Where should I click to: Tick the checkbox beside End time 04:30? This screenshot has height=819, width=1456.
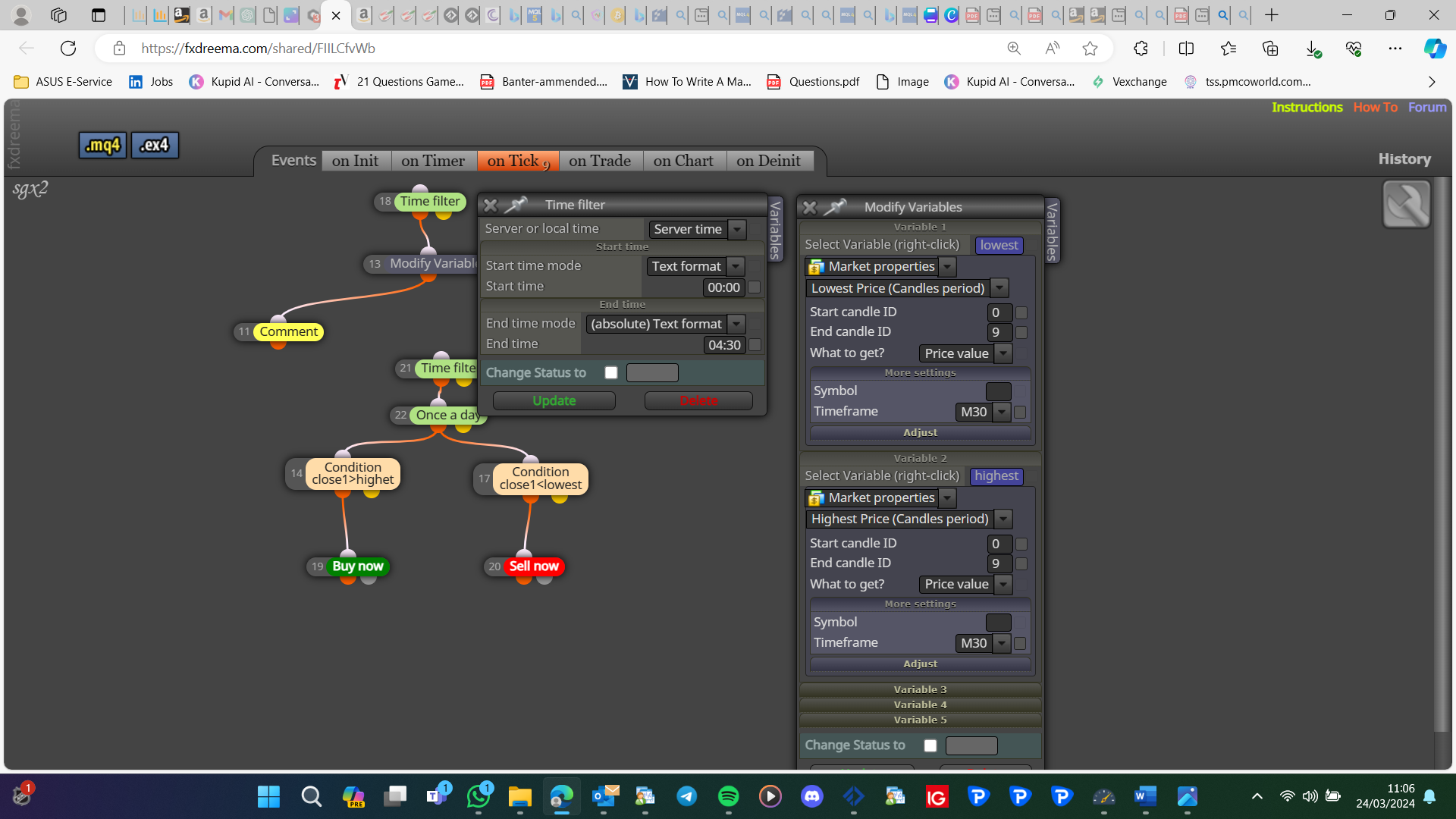(x=755, y=345)
